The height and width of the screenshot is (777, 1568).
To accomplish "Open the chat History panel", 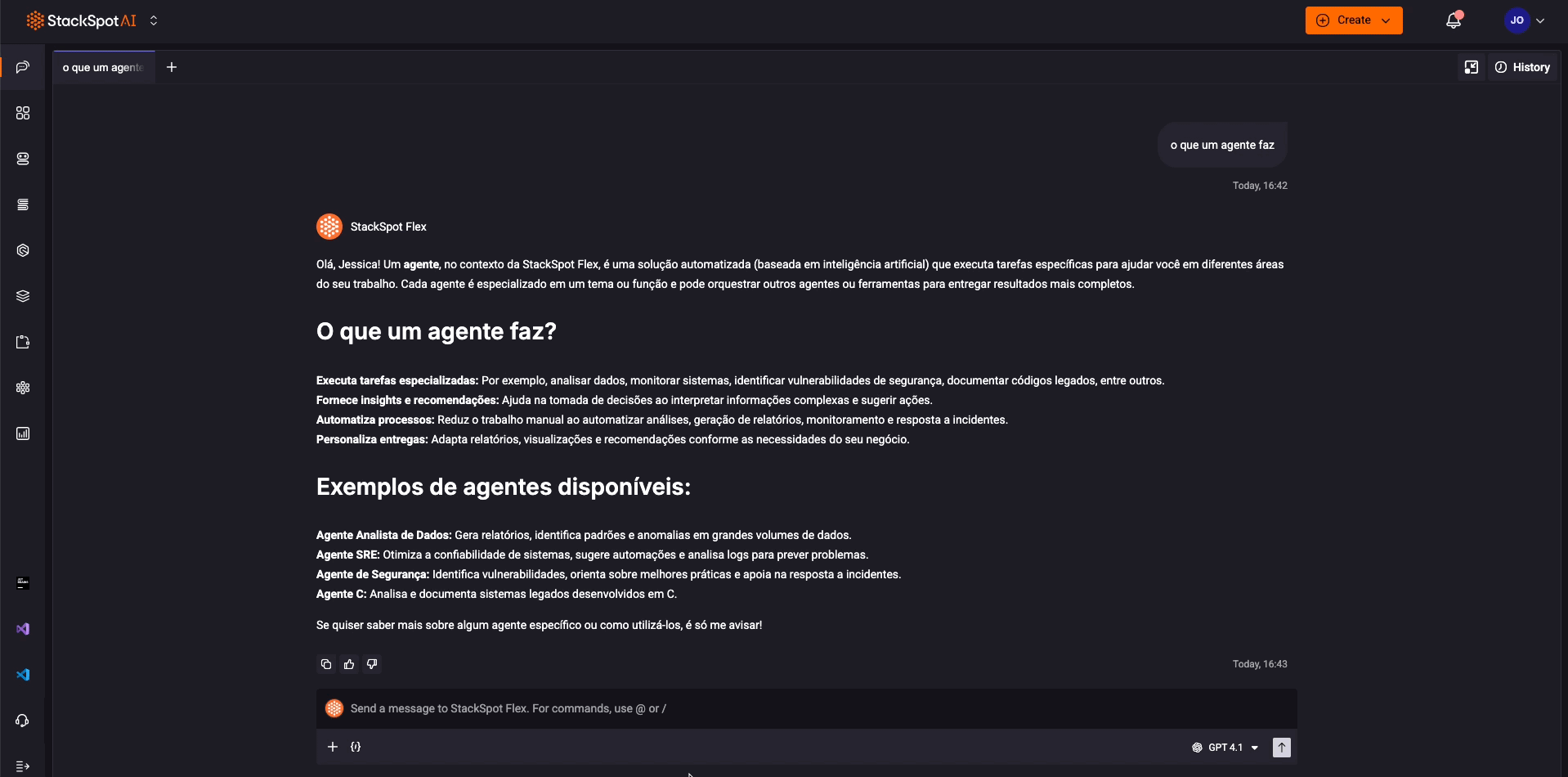I will pos(1522,67).
